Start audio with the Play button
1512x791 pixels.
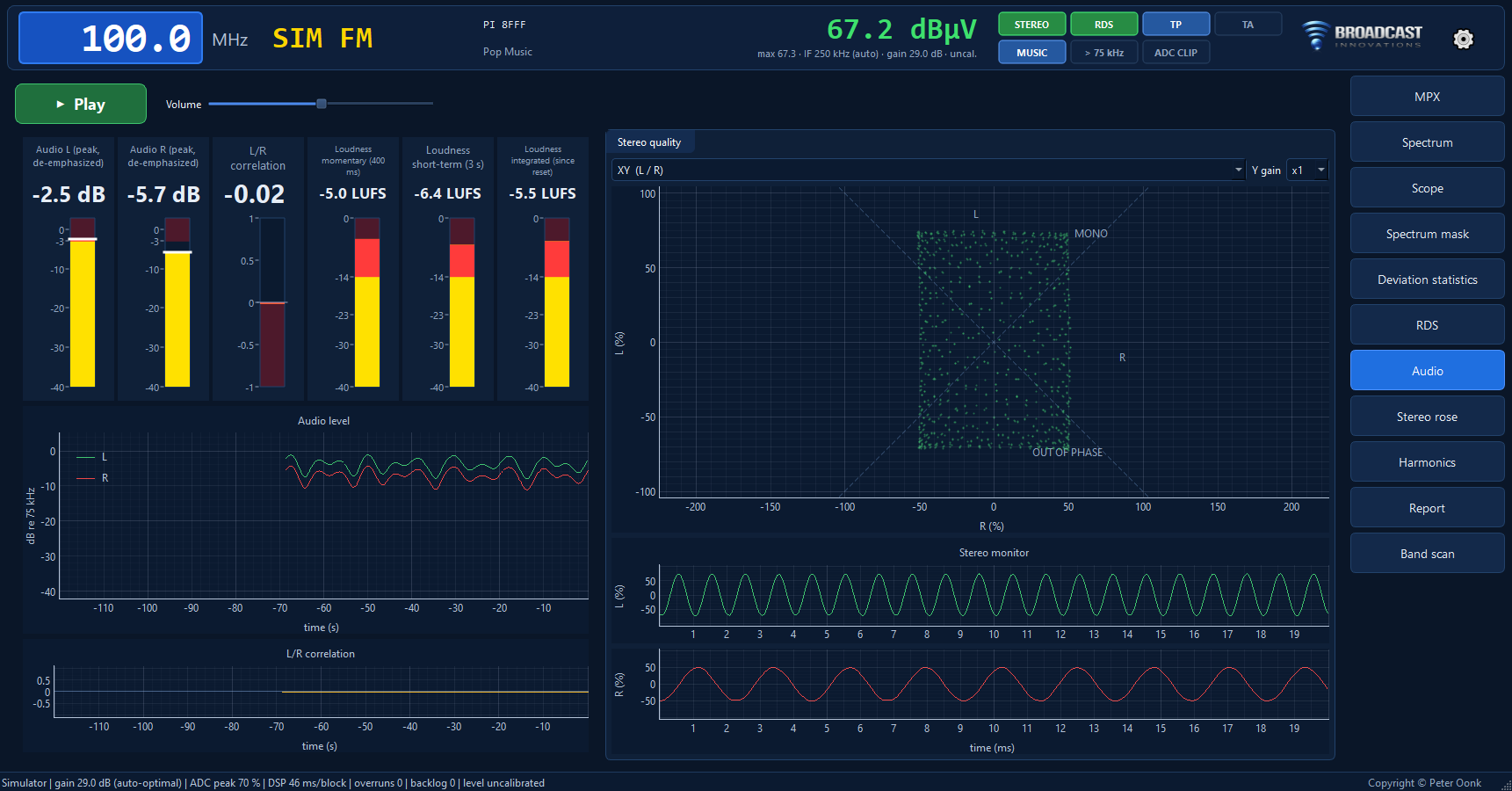[81, 104]
